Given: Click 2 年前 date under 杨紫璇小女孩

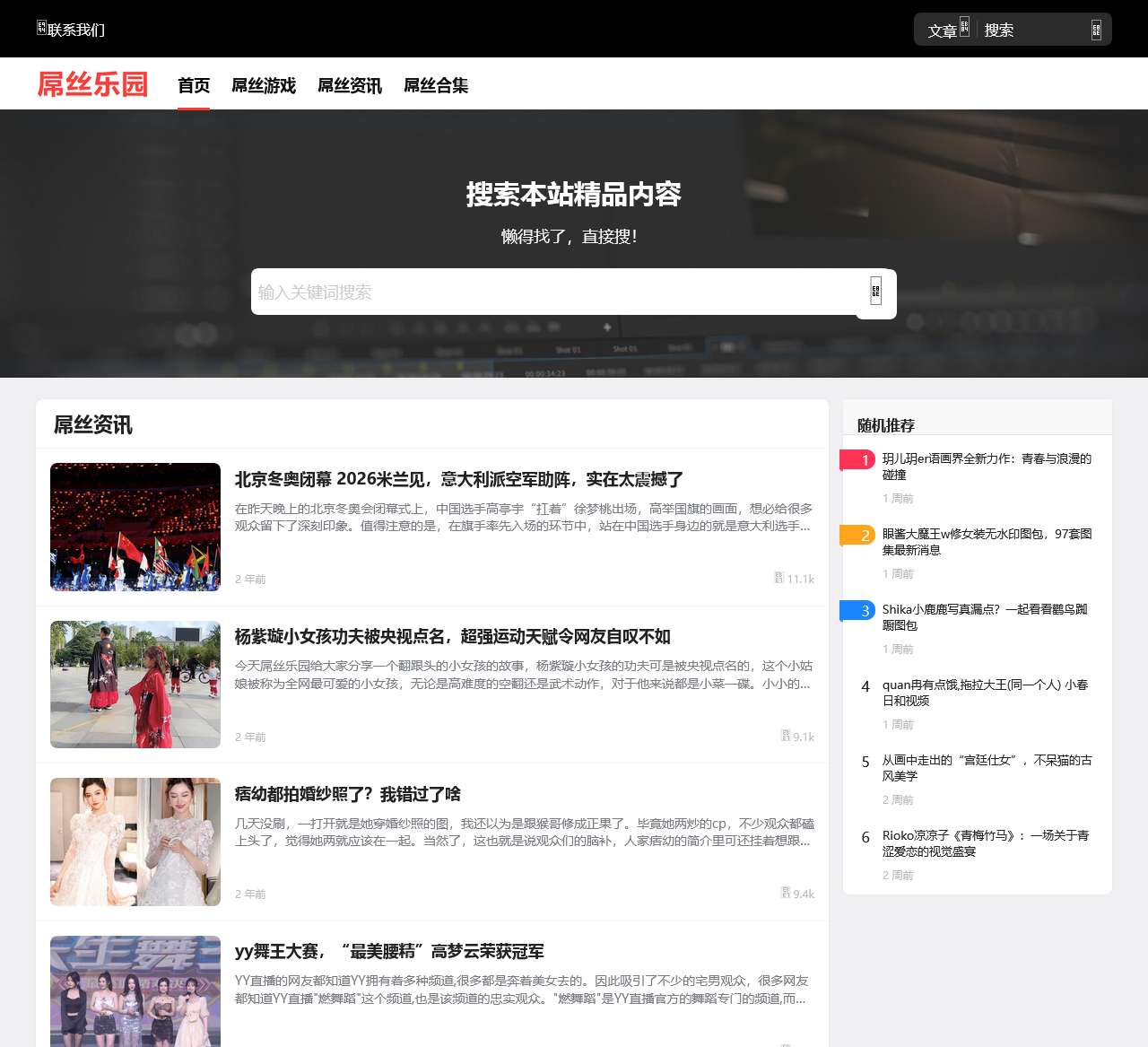Looking at the screenshot, I should point(250,737).
